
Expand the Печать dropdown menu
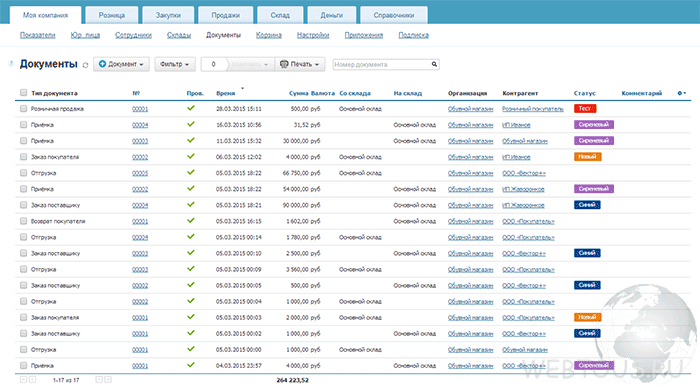pos(300,64)
